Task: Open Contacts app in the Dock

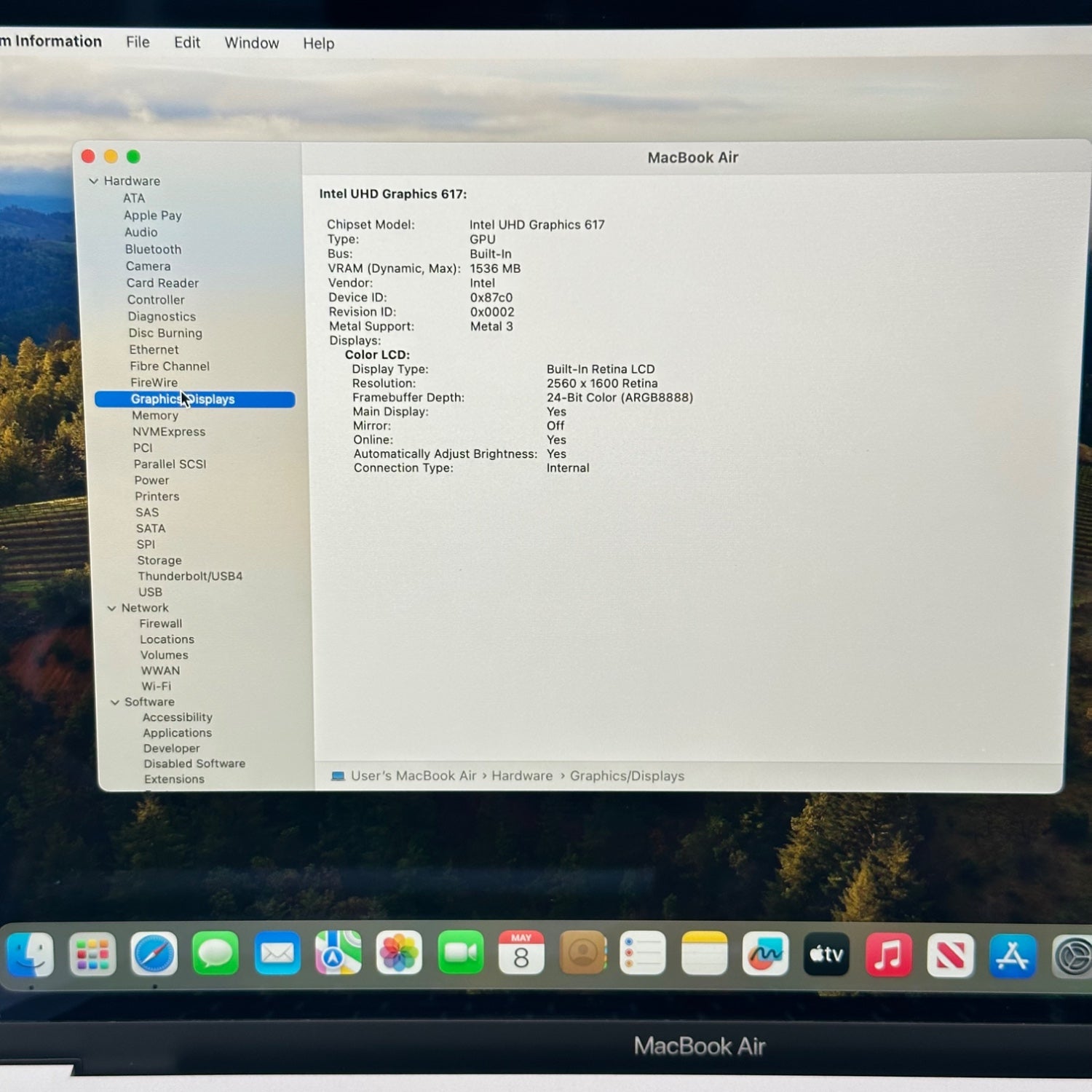Action: [582, 953]
